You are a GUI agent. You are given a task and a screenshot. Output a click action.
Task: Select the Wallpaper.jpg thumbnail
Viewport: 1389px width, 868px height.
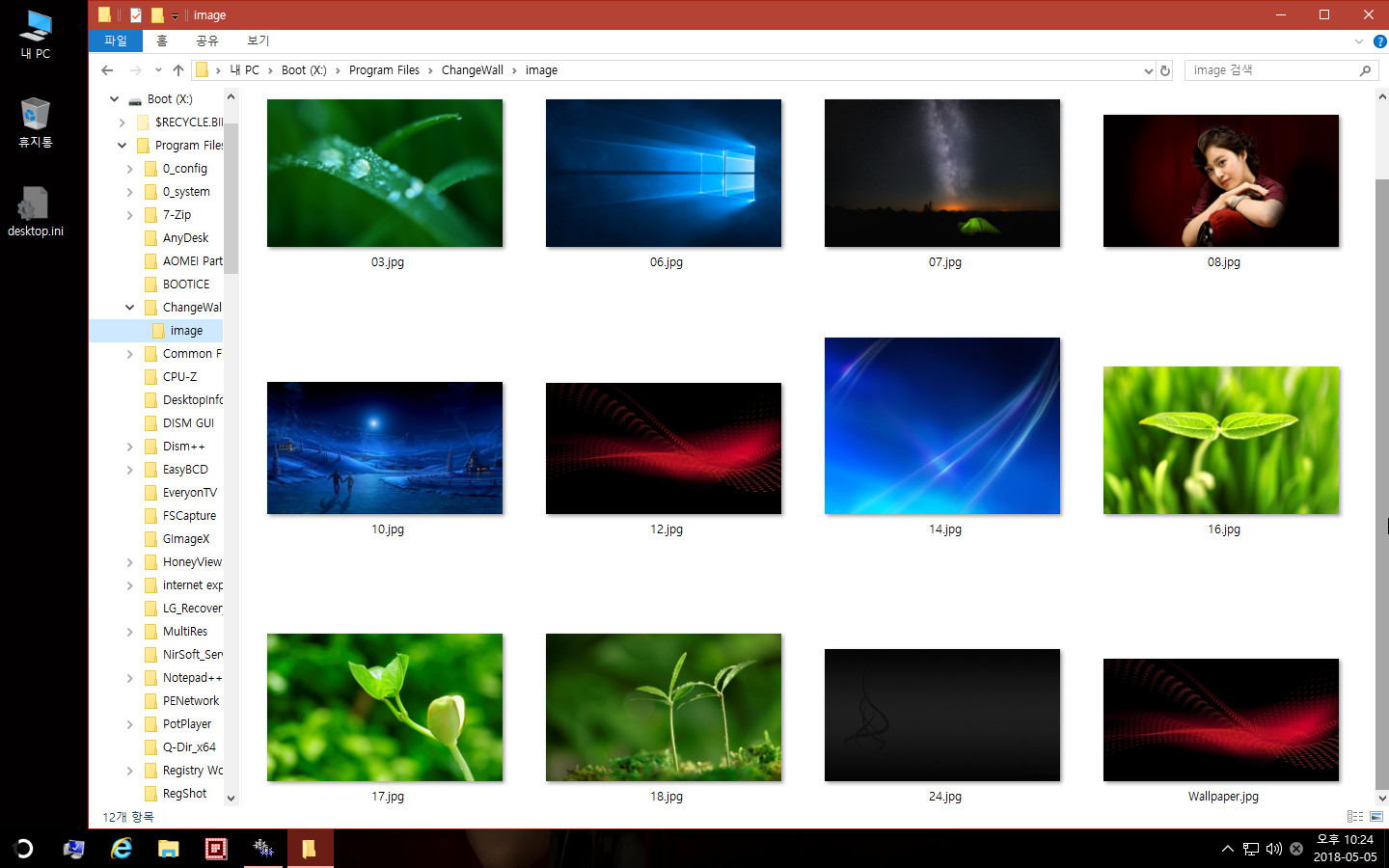pyautogui.click(x=1221, y=719)
